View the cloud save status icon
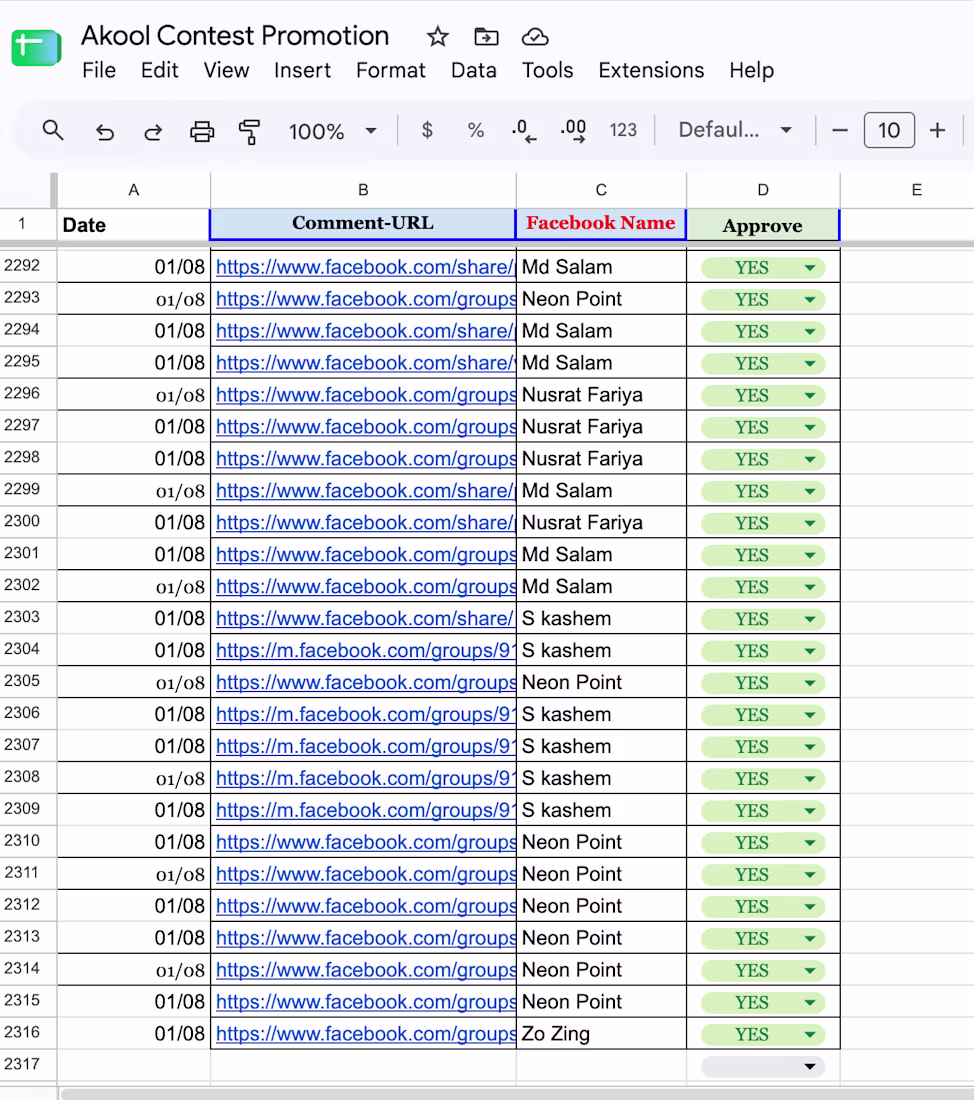Screen dimensions: 974x1100 pos(535,36)
